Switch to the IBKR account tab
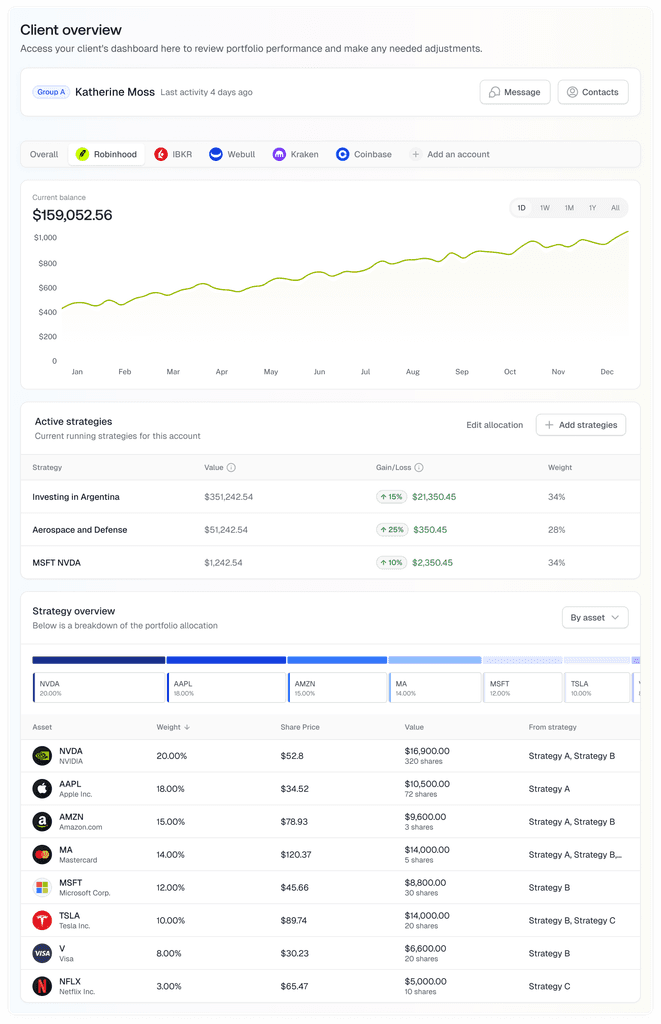 [173, 154]
